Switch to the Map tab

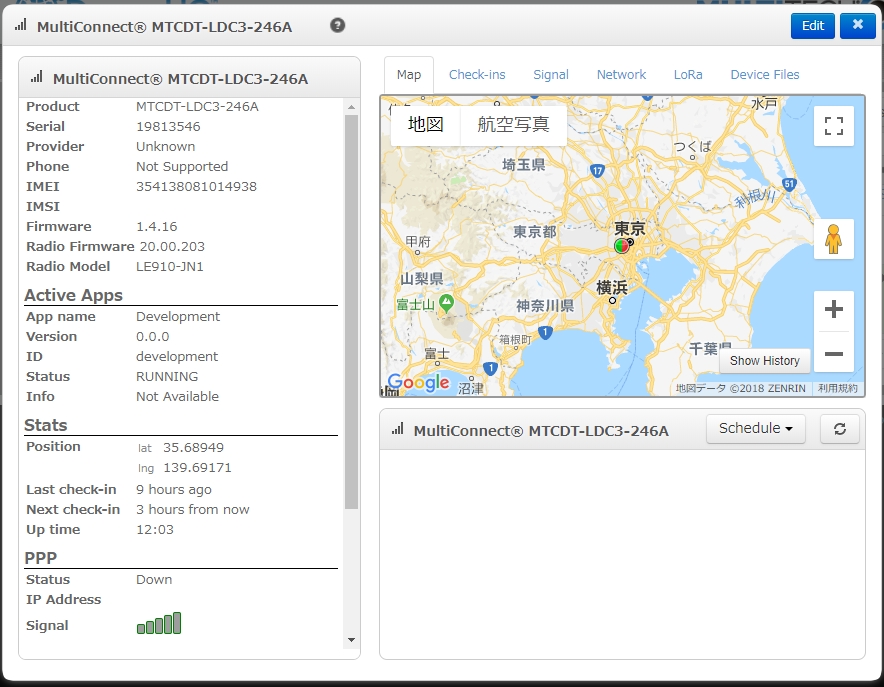point(409,75)
